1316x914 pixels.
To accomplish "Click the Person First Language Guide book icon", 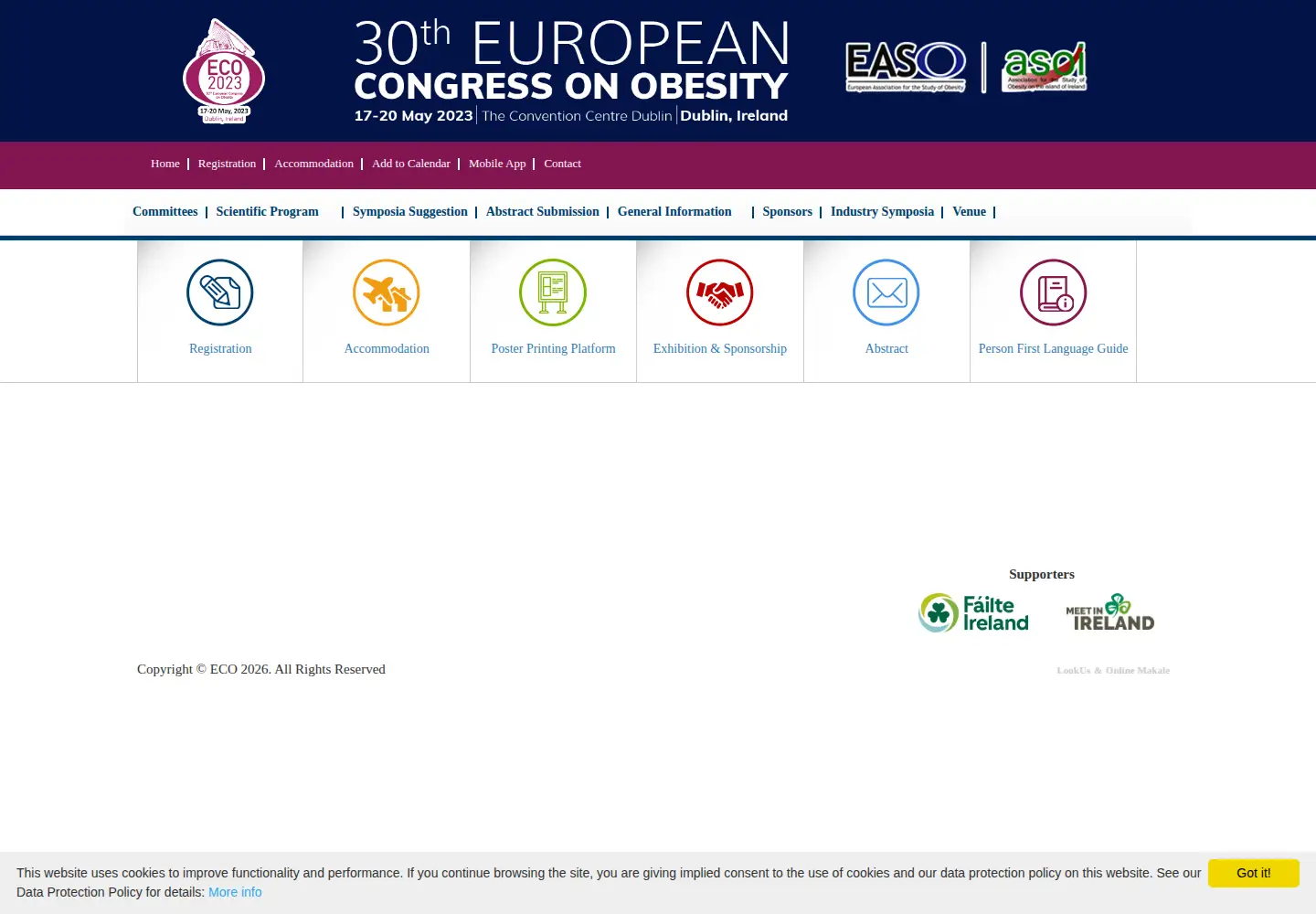I will coord(1054,292).
